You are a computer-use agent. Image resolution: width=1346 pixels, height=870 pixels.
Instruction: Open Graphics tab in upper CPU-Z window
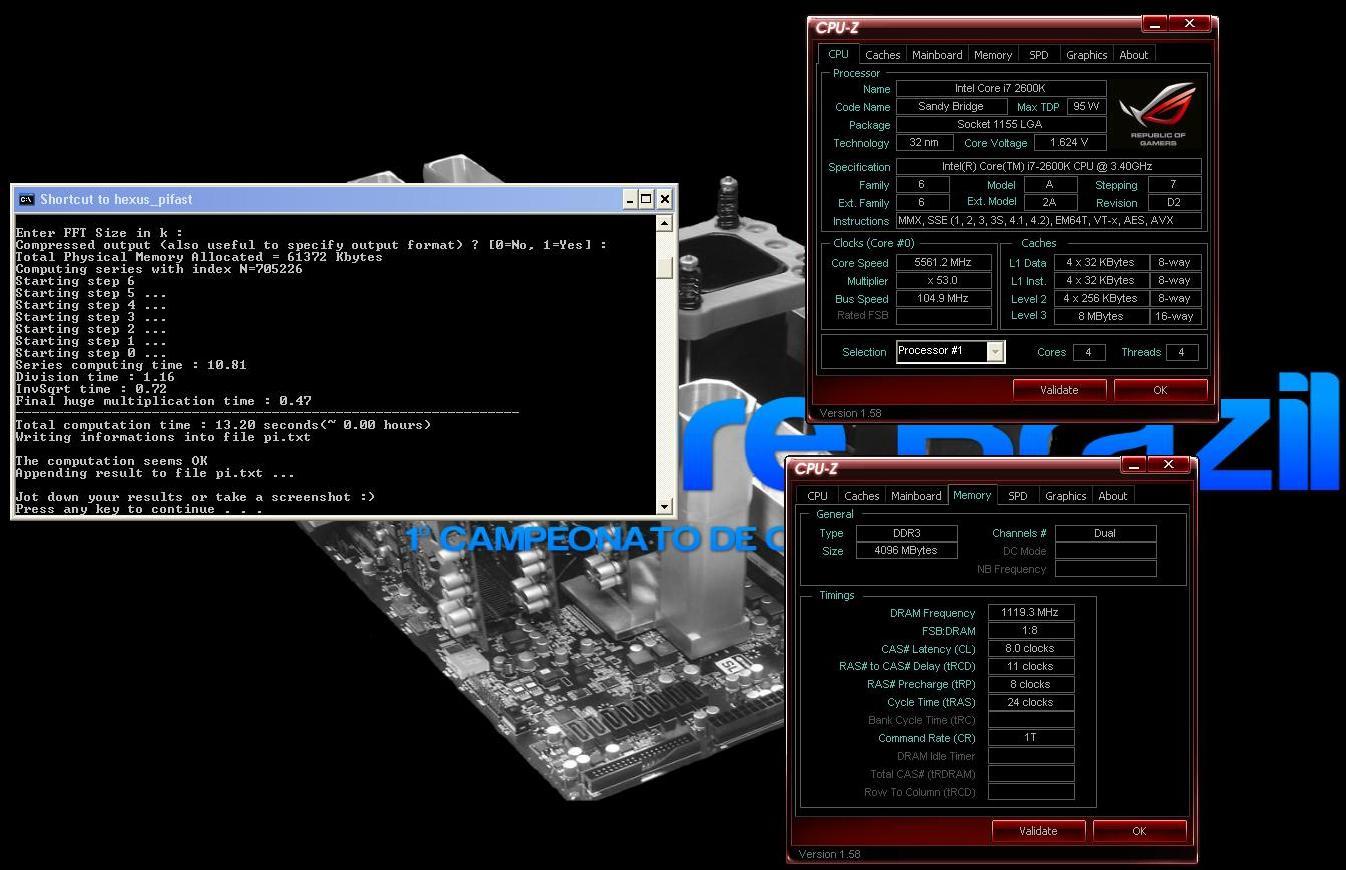(1086, 55)
